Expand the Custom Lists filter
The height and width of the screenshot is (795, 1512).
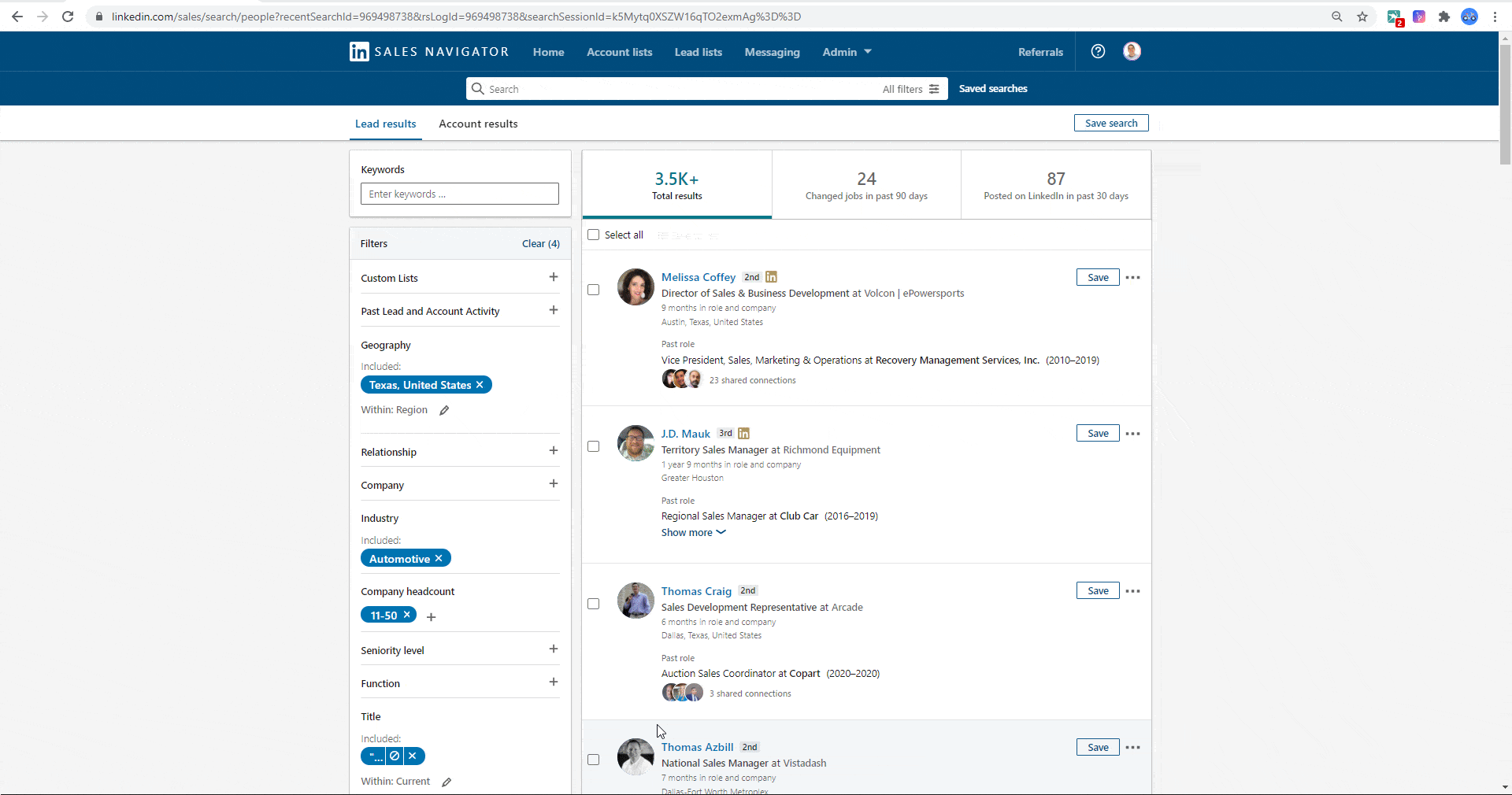(x=554, y=277)
